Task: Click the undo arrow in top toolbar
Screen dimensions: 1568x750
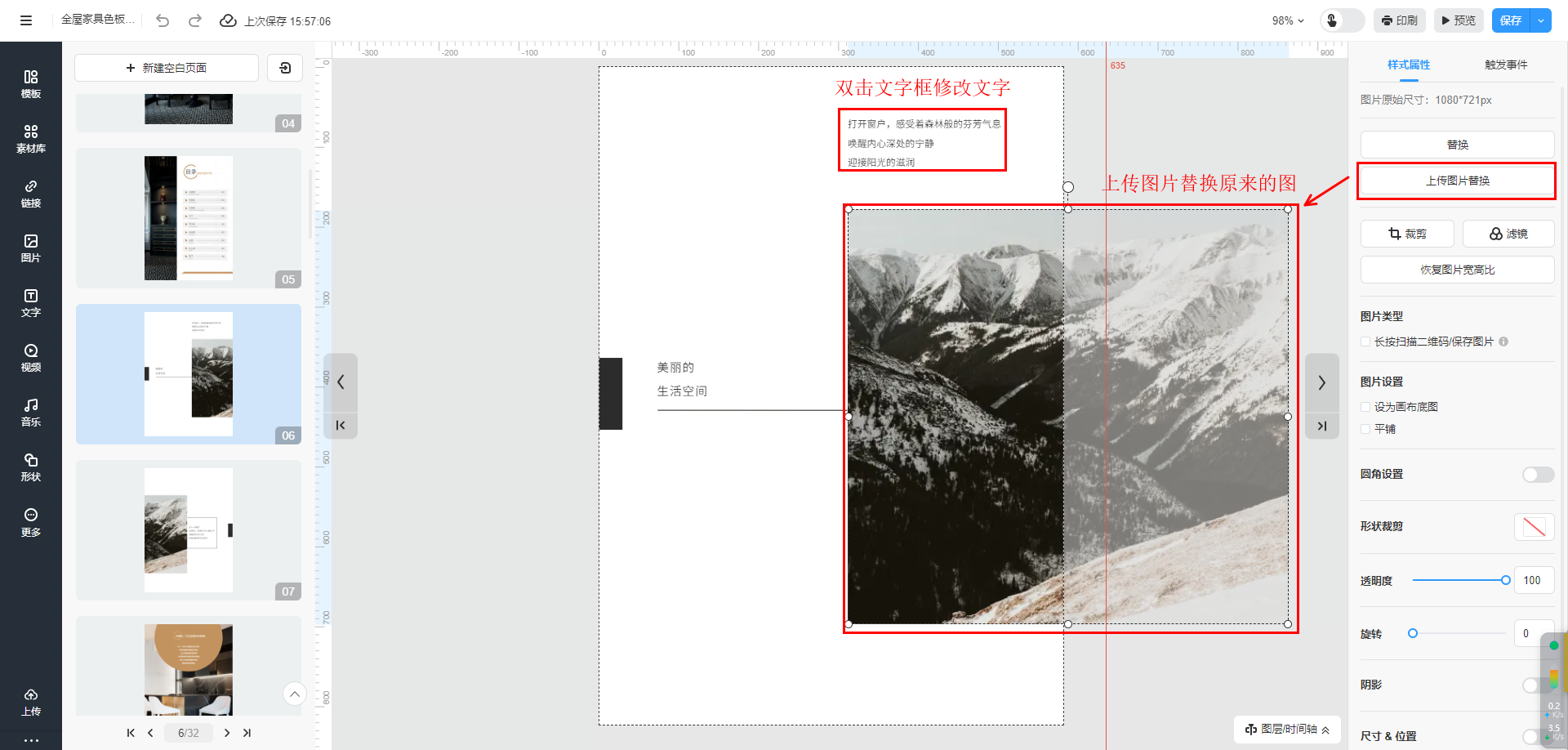Action: point(163,20)
